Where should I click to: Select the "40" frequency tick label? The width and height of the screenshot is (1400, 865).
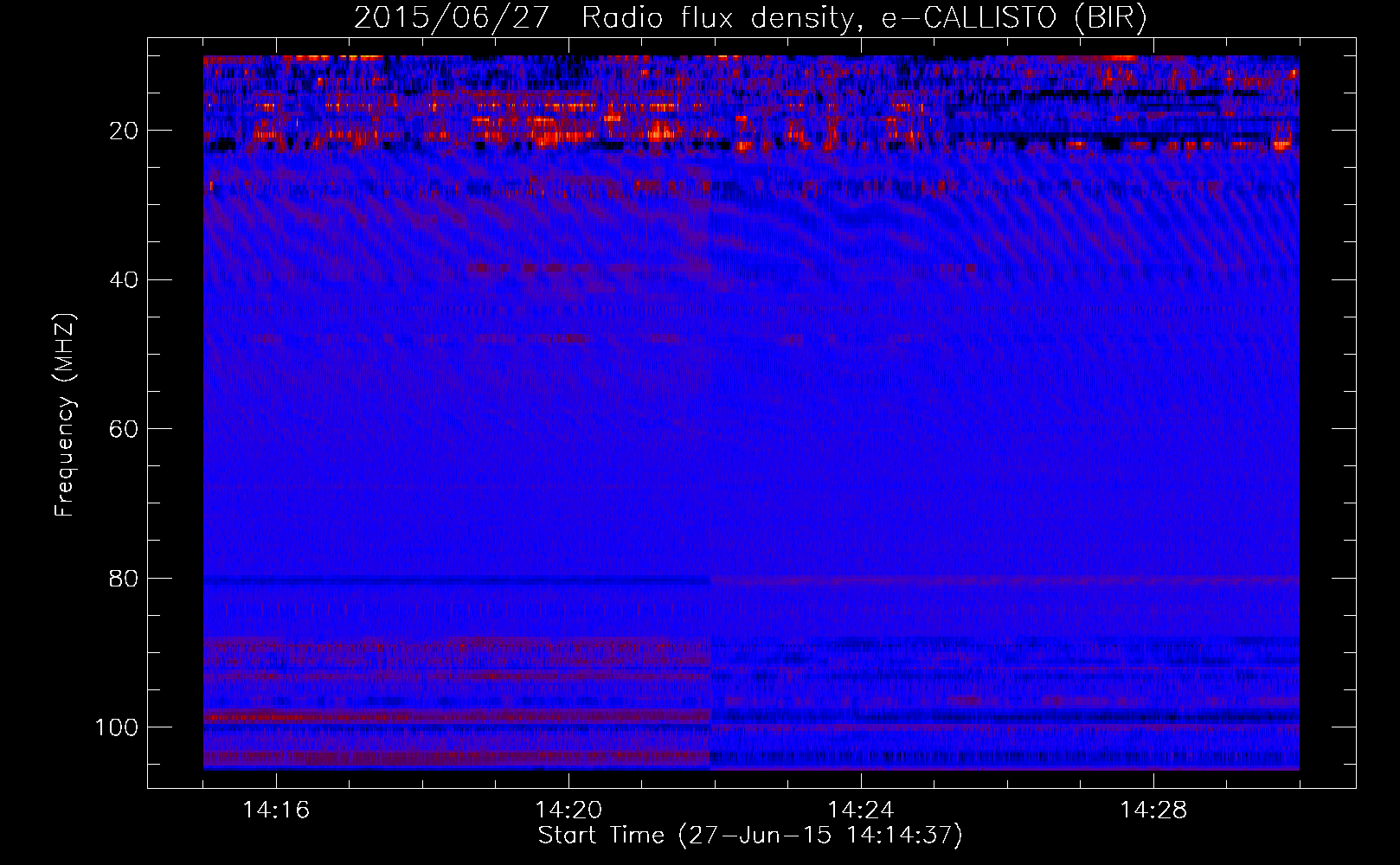[125, 280]
